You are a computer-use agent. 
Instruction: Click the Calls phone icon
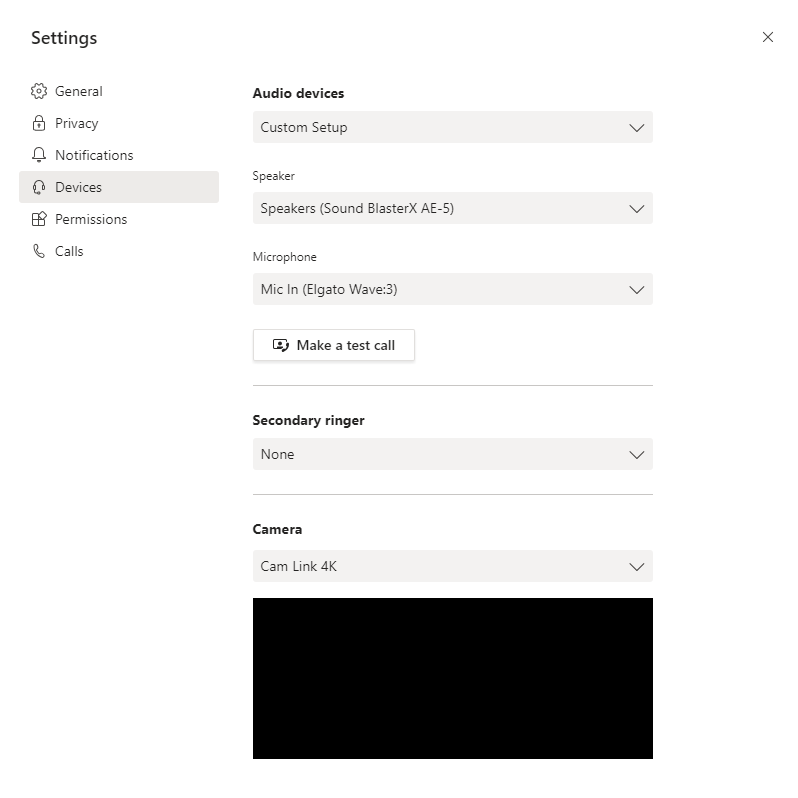(x=39, y=251)
